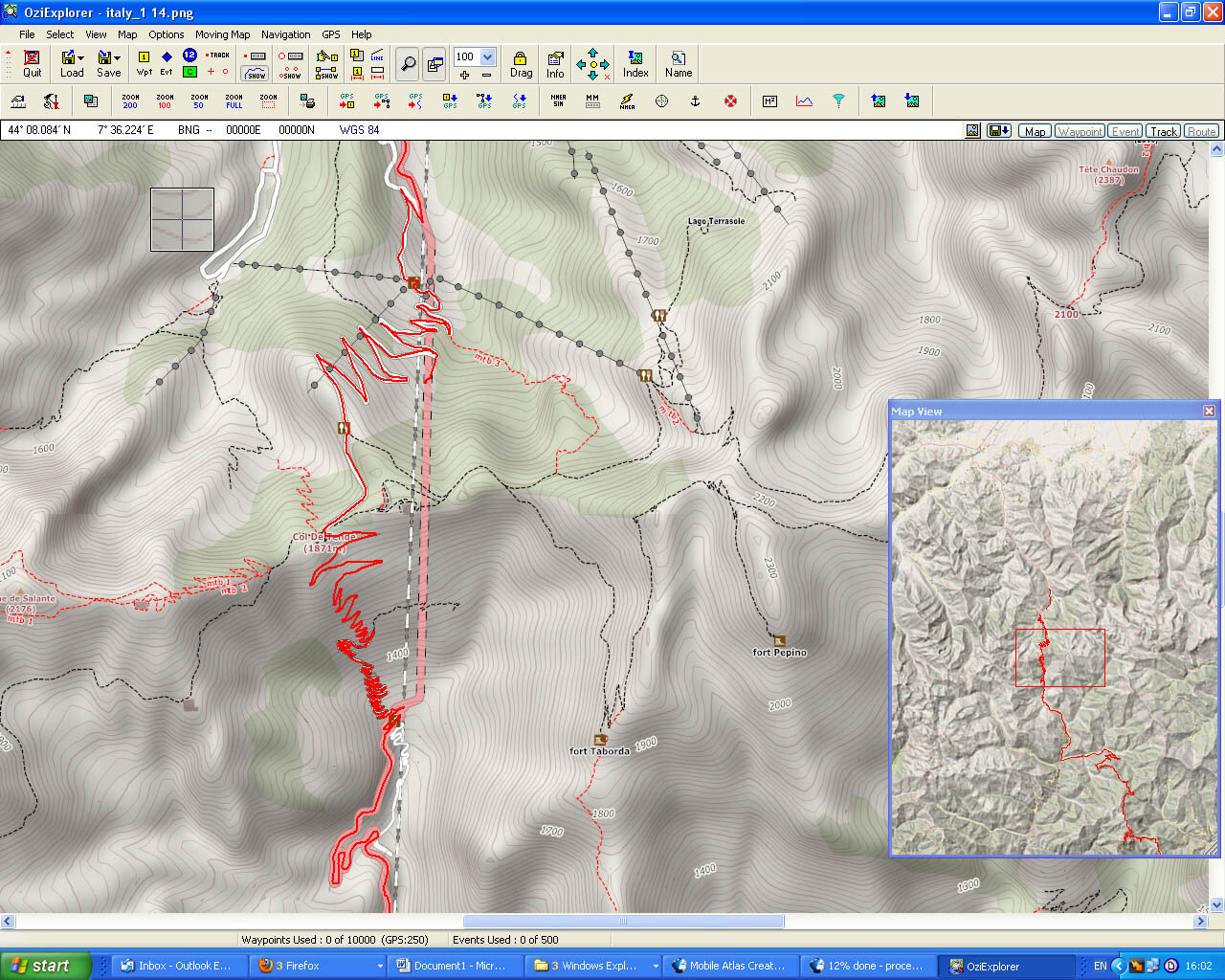Open the Navigation menu
1225x980 pixels.
(x=285, y=34)
